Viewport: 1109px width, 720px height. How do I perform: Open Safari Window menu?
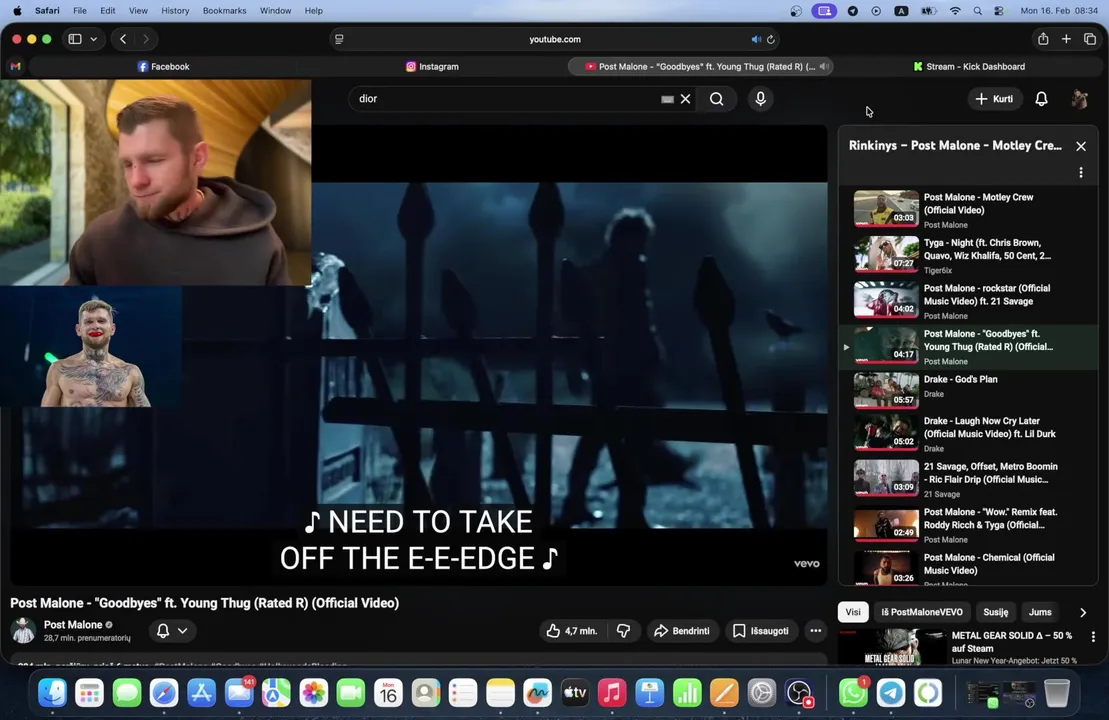(275, 11)
